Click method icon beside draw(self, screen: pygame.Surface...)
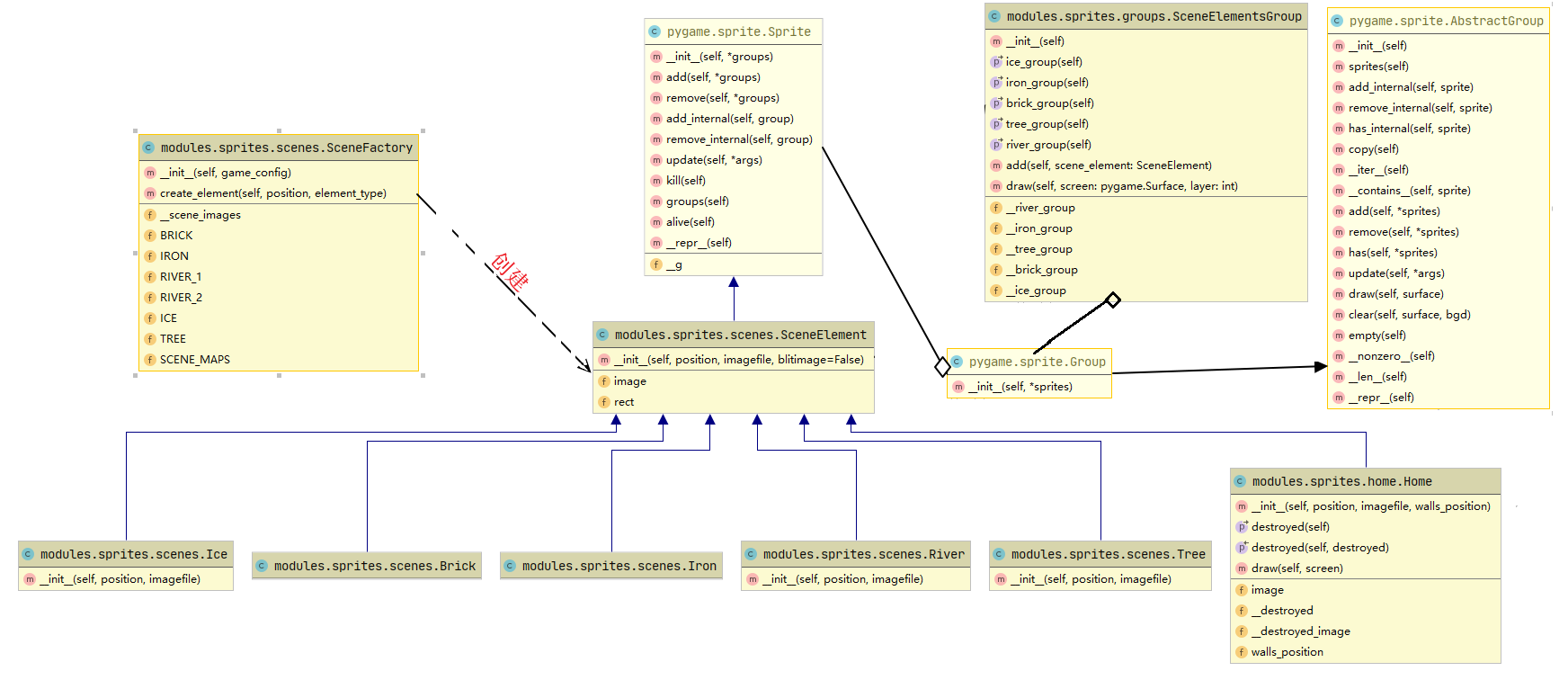The image size is (1568, 680). coord(996,186)
